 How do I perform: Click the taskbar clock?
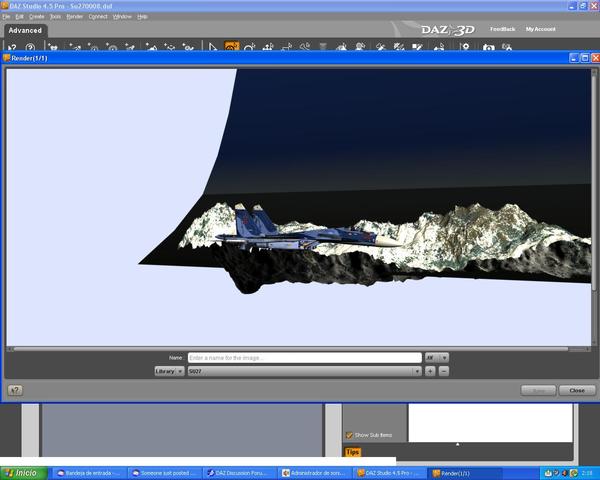[587, 473]
